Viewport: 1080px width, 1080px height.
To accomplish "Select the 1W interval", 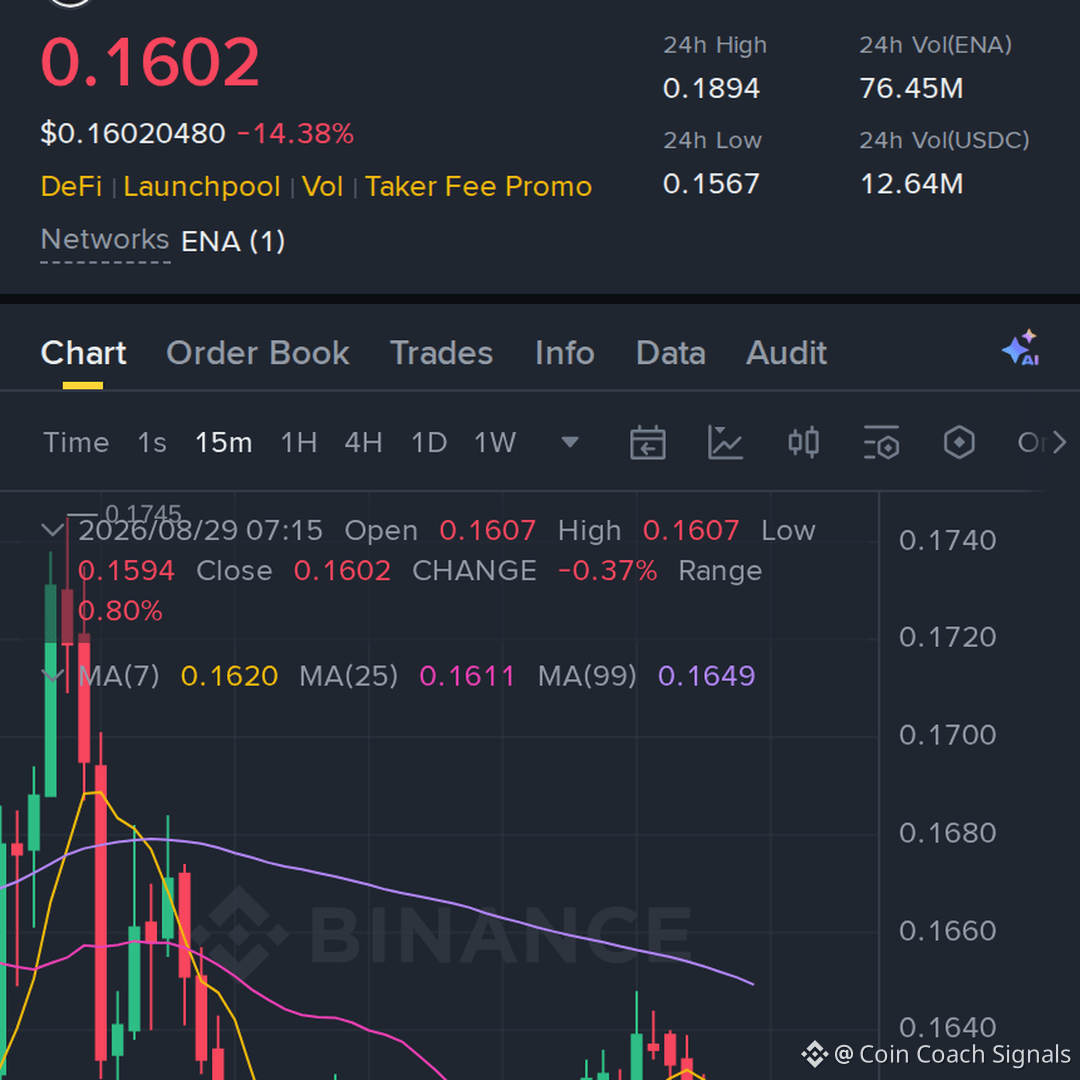I will coord(495,442).
